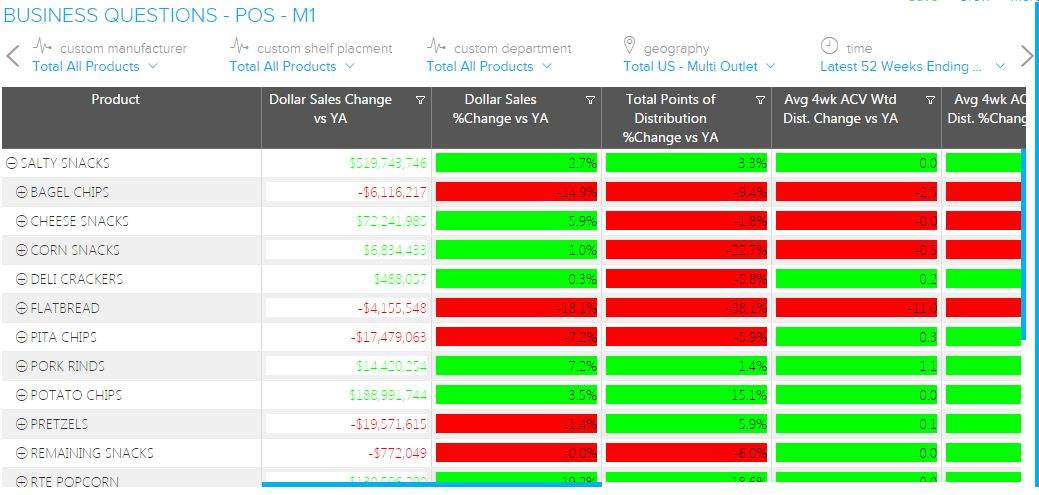Collapse the BAGEL CHIPS row
The width and height of the screenshot is (1039, 495).
pyautogui.click(x=22, y=192)
